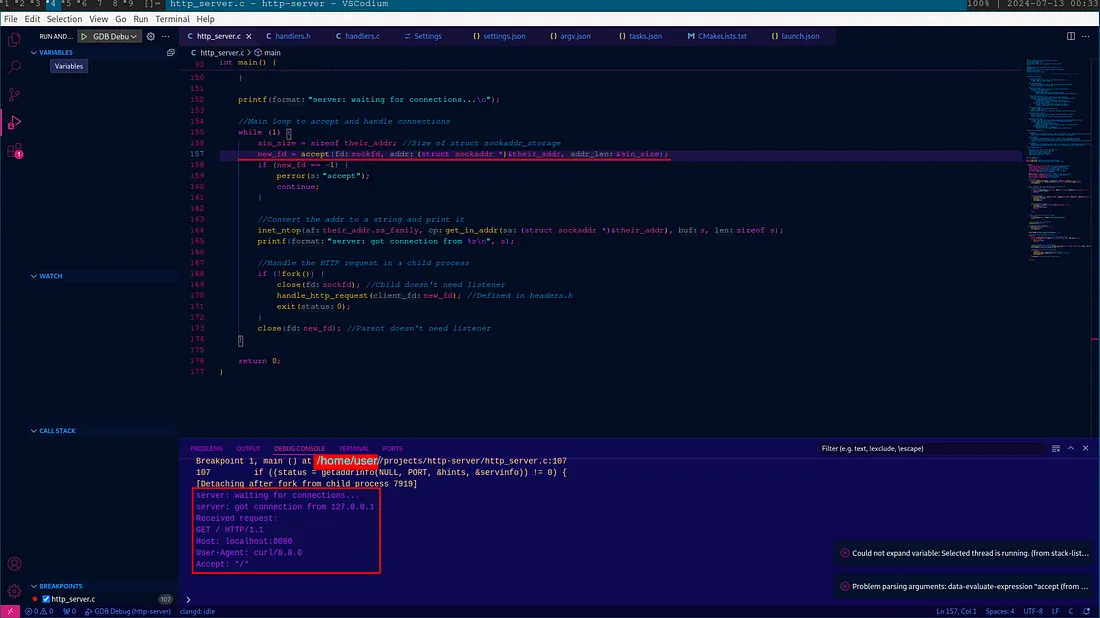
Task: Show the Problems panel tab
Action: [x=206, y=449]
